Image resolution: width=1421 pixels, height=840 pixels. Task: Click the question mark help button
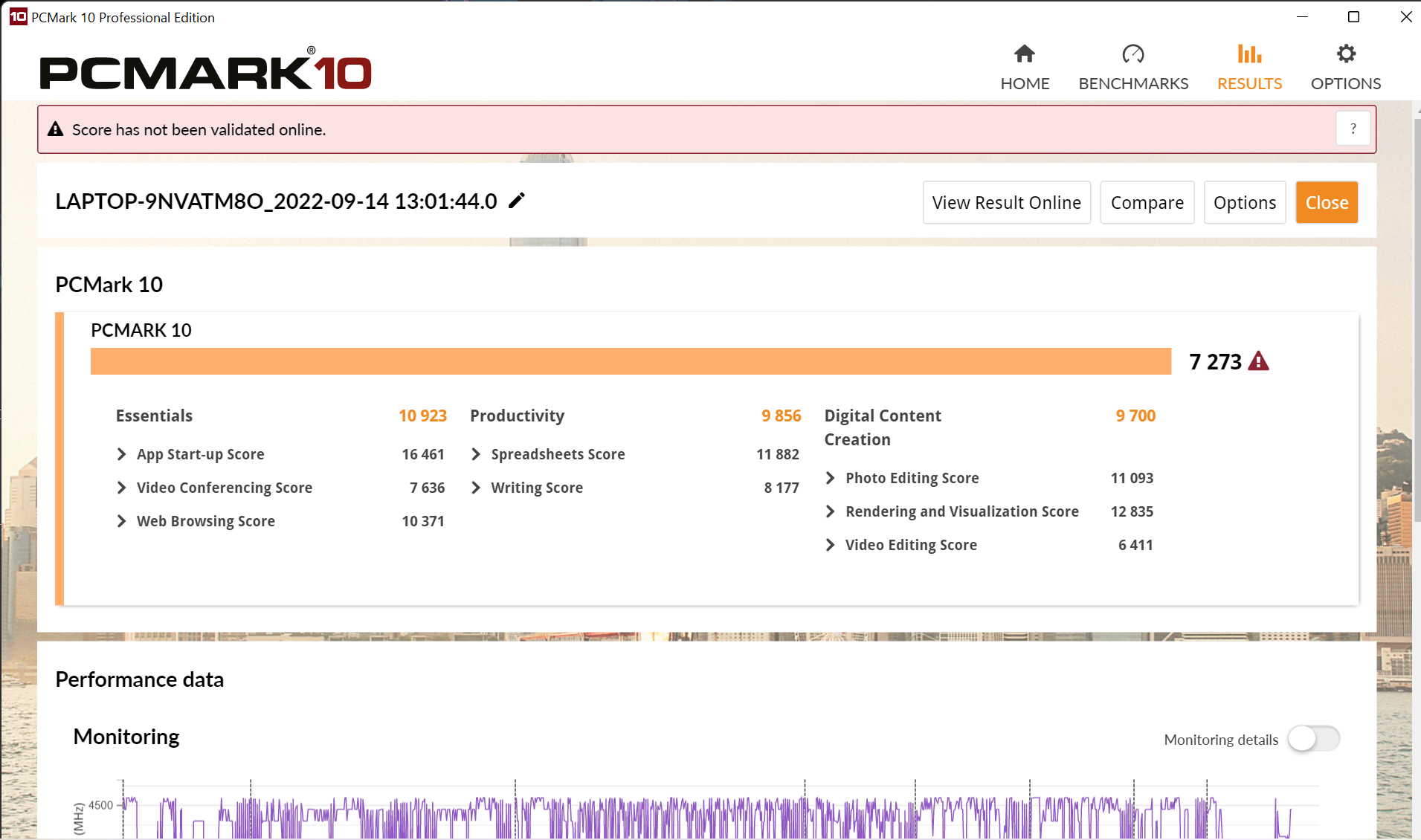pos(1353,129)
